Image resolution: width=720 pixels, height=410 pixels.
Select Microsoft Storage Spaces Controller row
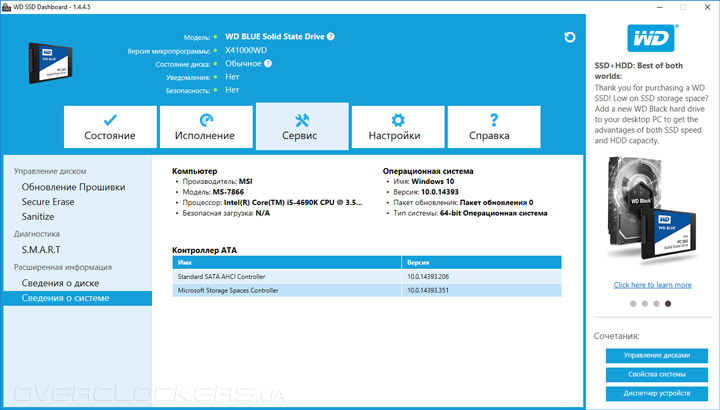pos(366,290)
